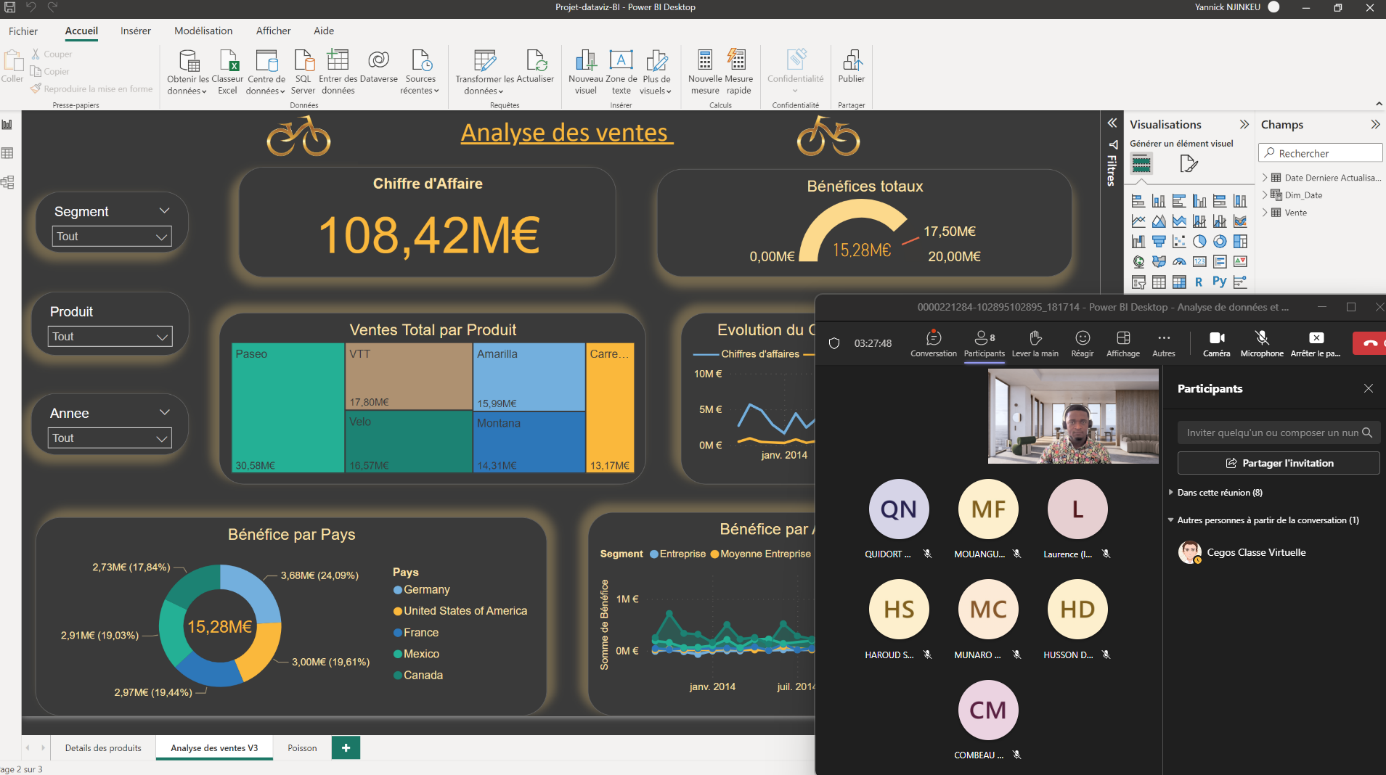This screenshot has height=775, width=1386.
Task: Toggle the Participants panel in Teams
Action: pyautogui.click(x=985, y=338)
